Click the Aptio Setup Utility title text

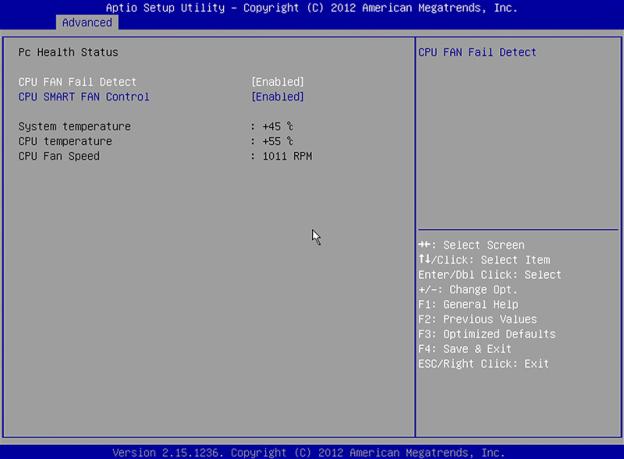click(311, 8)
